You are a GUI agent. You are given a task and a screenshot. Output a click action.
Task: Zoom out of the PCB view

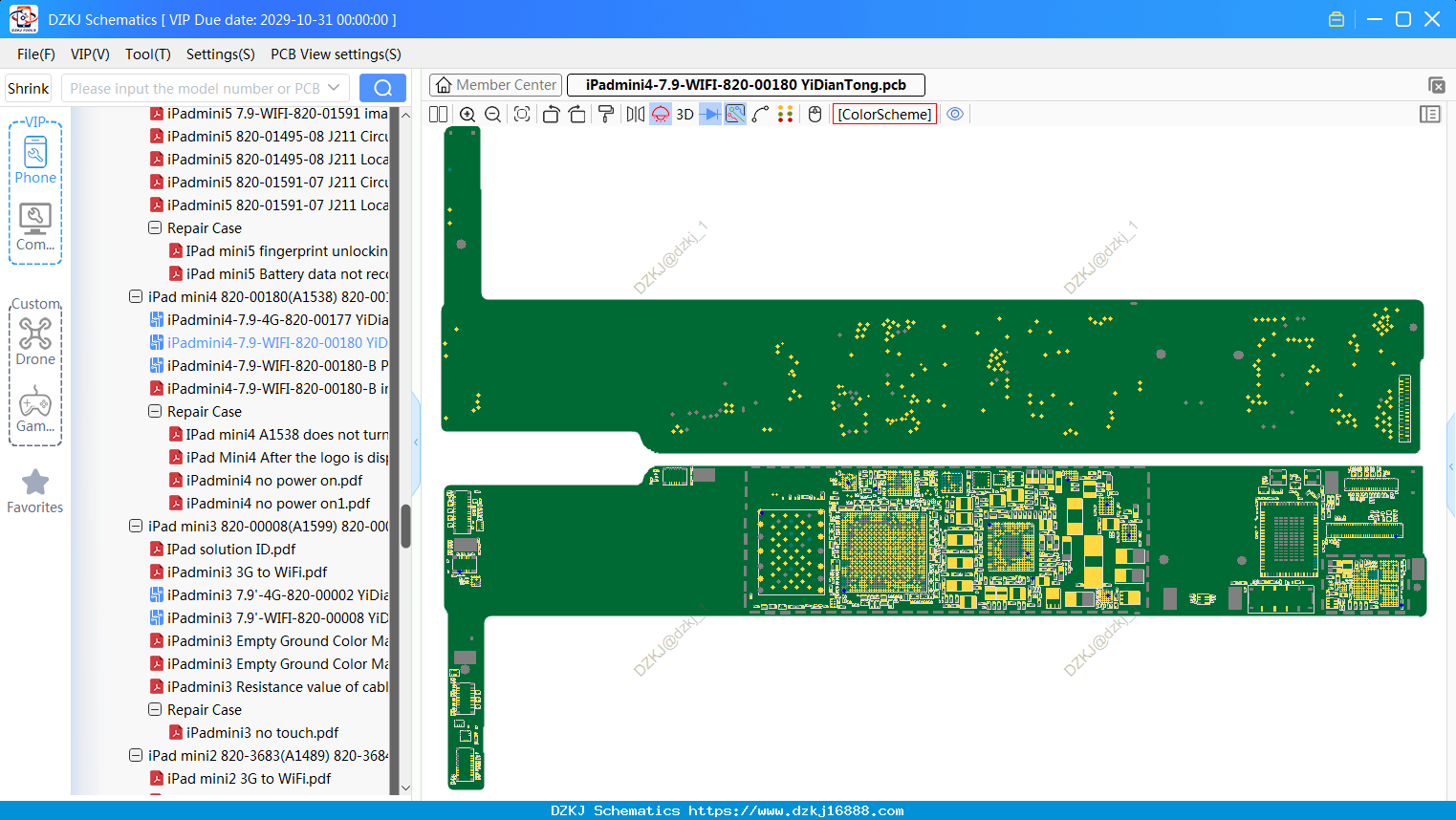point(493,115)
